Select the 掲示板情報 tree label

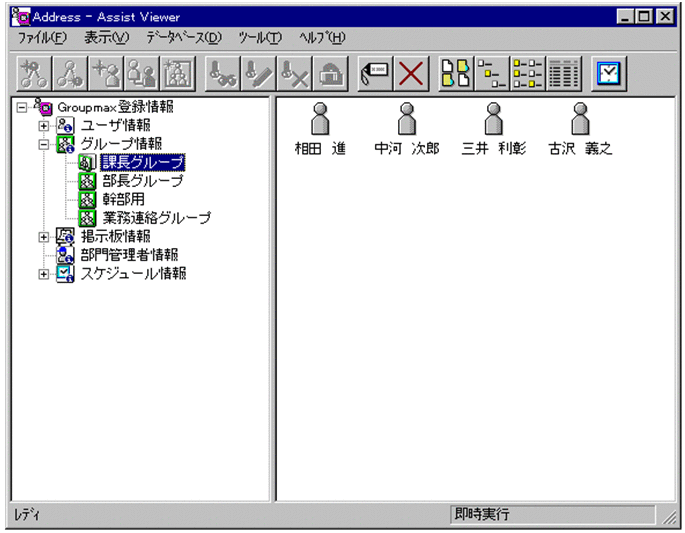tap(116, 237)
